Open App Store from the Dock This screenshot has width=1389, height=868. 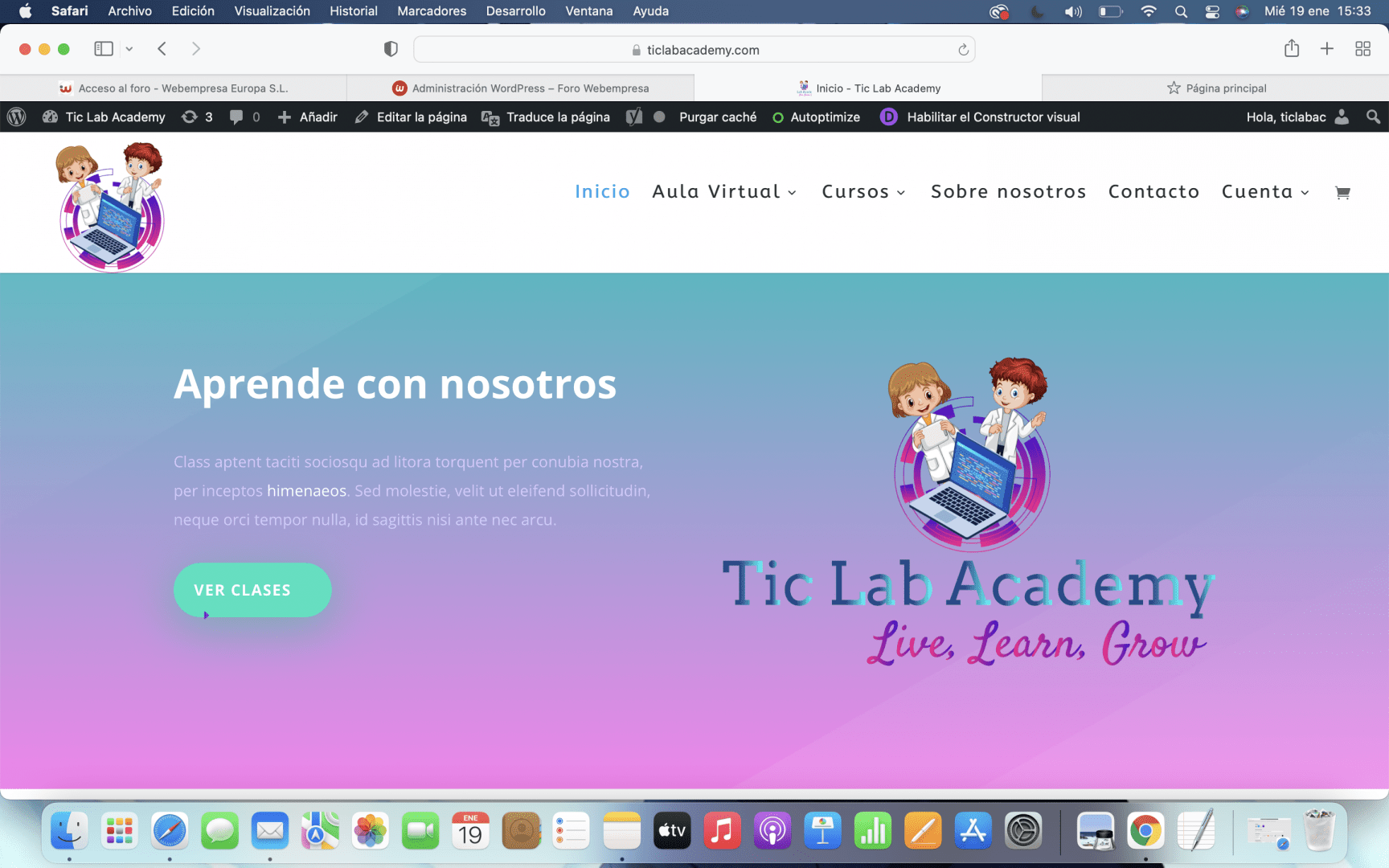[973, 831]
